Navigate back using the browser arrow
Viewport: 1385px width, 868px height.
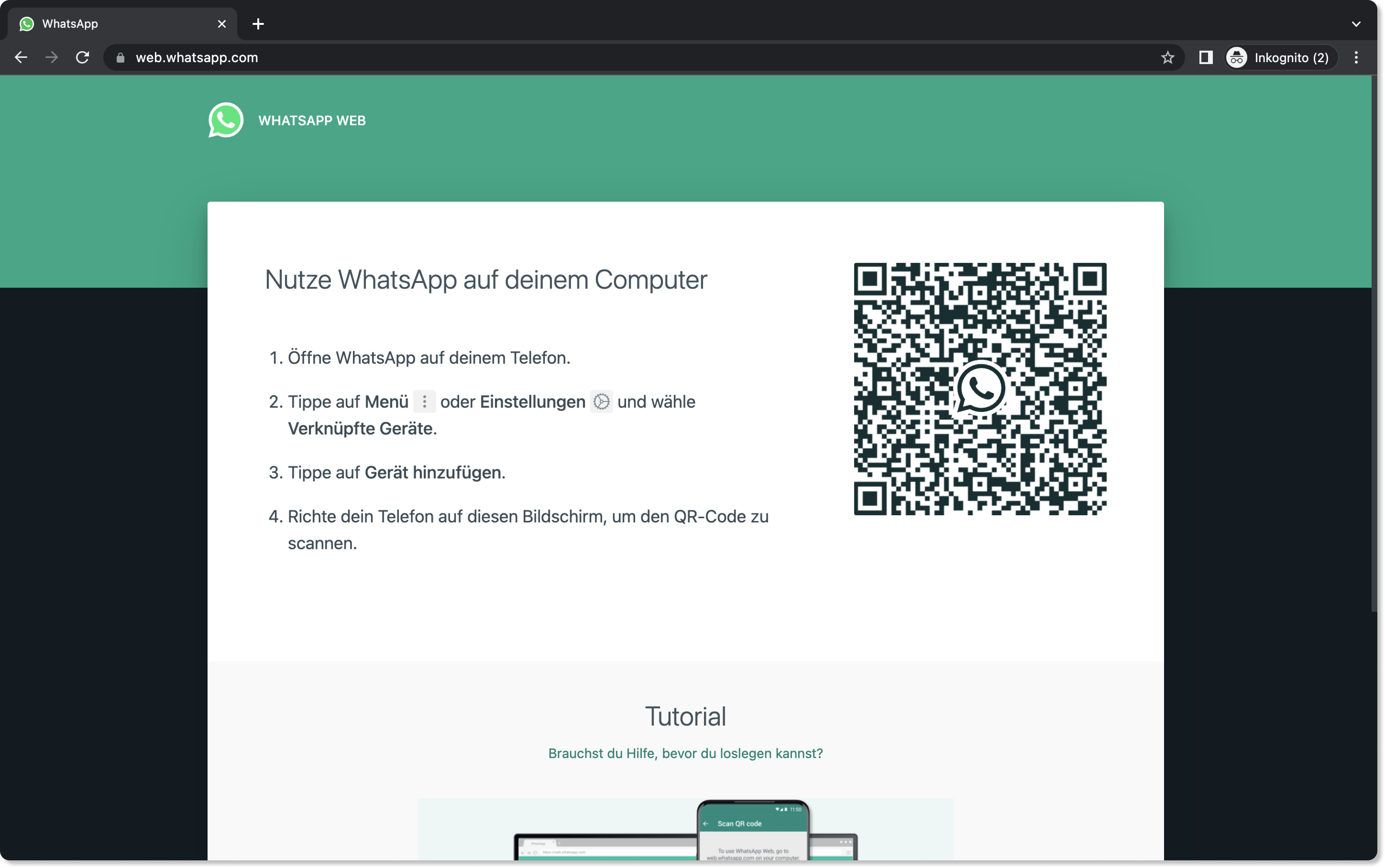[21, 57]
